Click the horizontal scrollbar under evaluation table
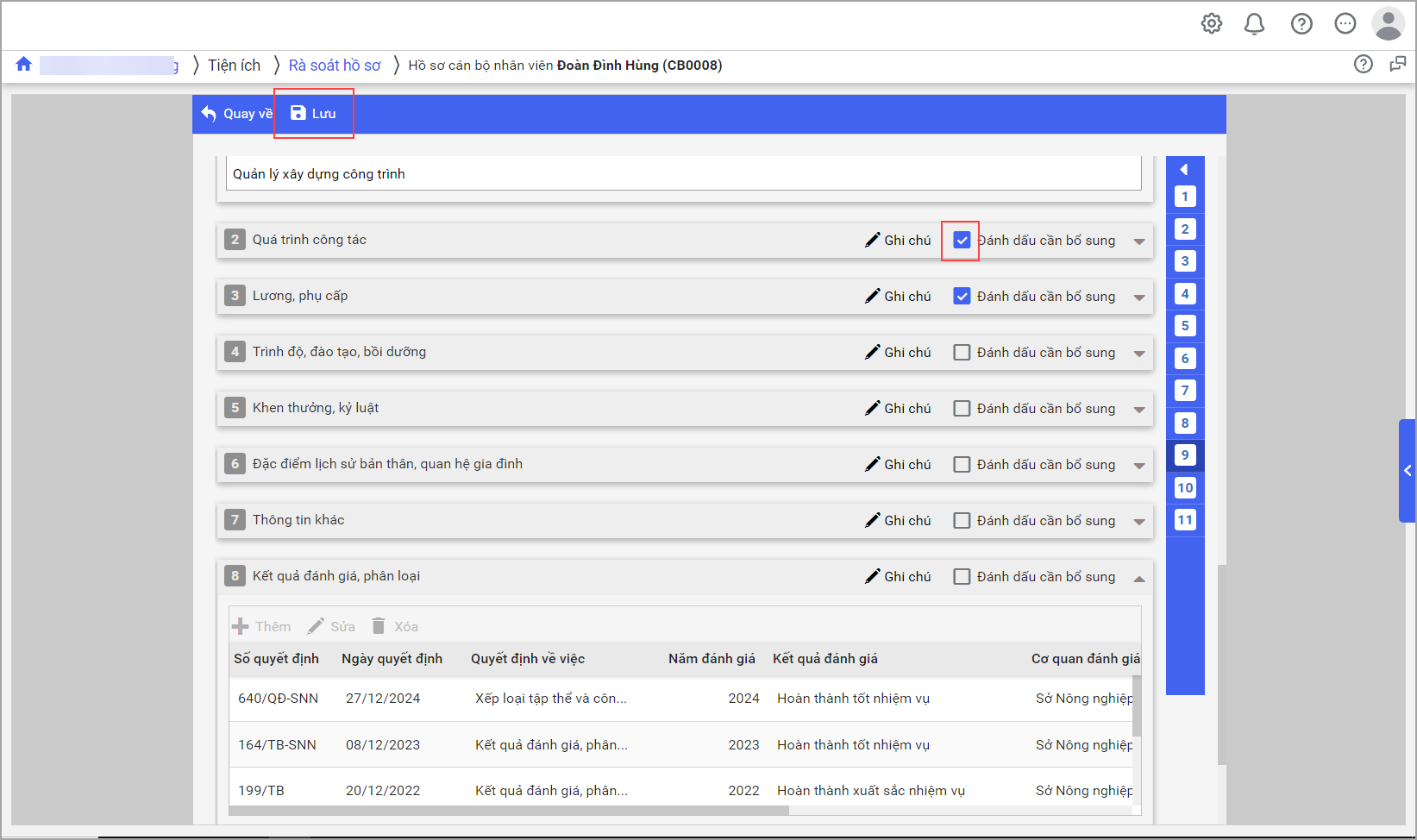Screen dimensions: 1417x840 509,811
